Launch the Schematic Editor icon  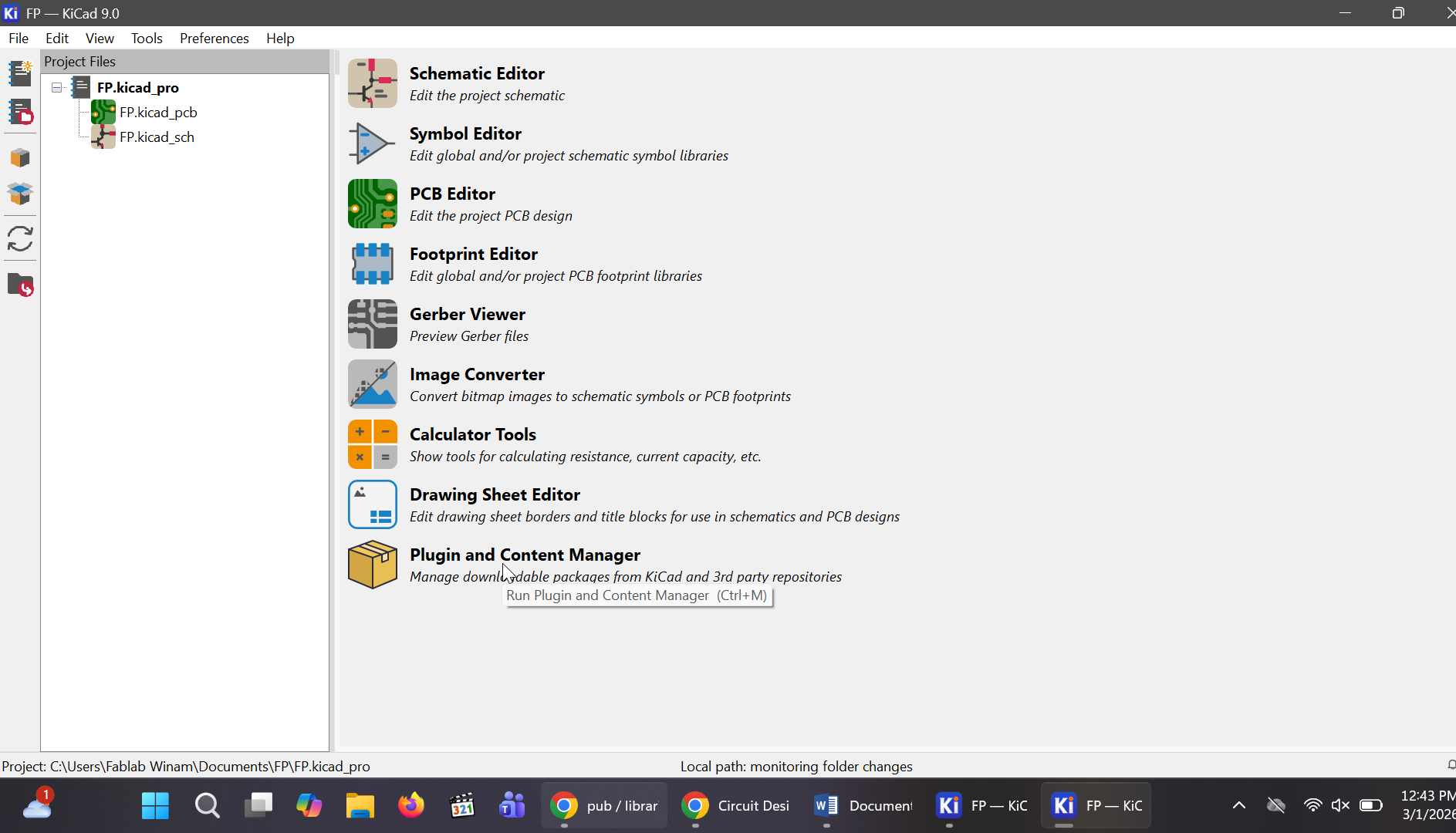(372, 83)
